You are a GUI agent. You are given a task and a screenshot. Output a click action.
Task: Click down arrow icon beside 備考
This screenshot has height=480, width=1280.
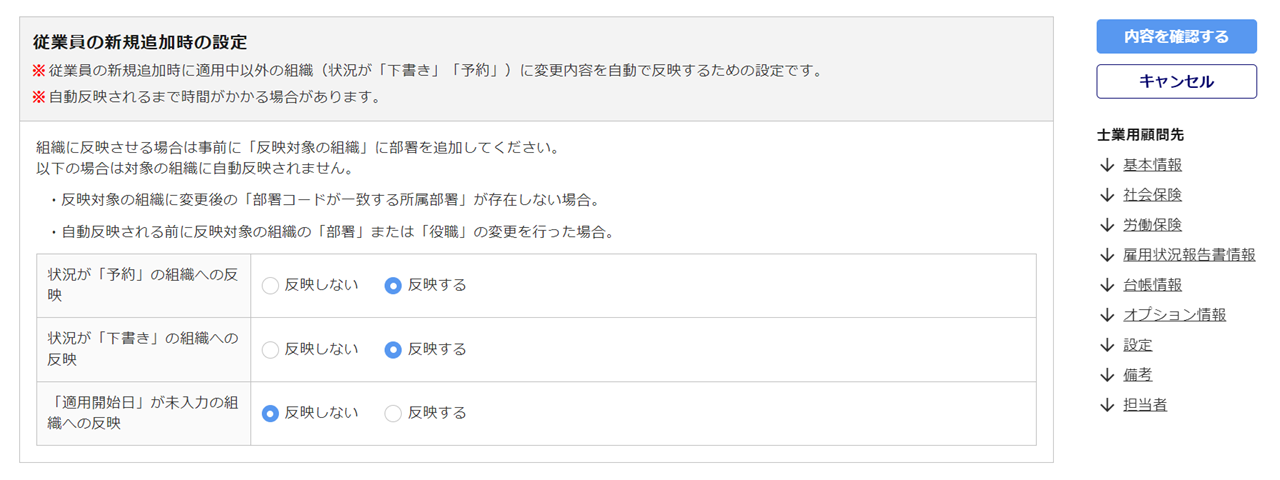1106,375
